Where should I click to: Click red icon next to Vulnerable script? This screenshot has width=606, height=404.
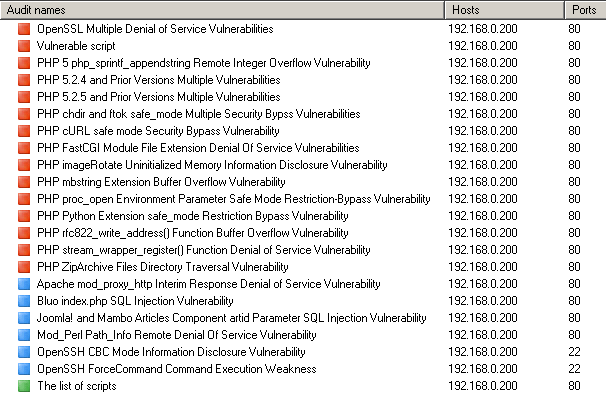(24, 46)
